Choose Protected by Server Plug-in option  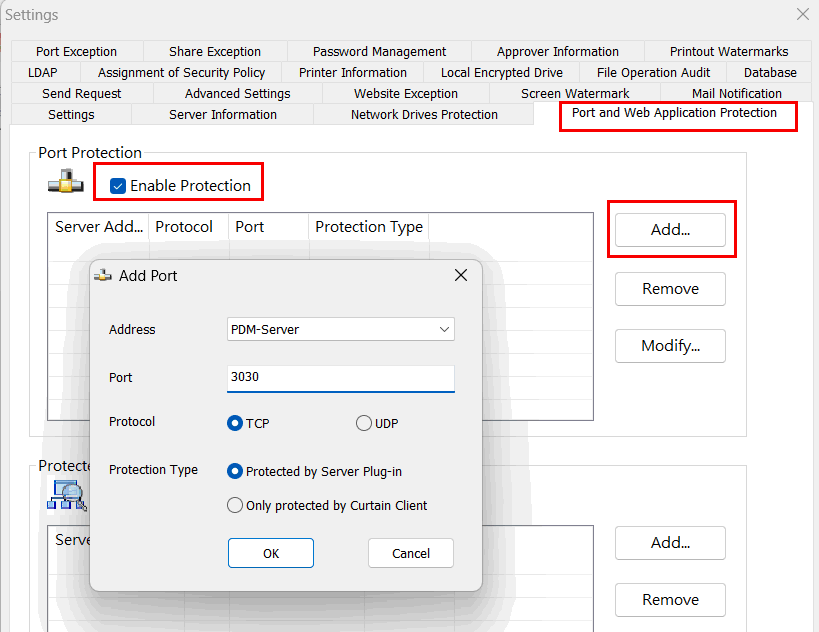[236, 471]
